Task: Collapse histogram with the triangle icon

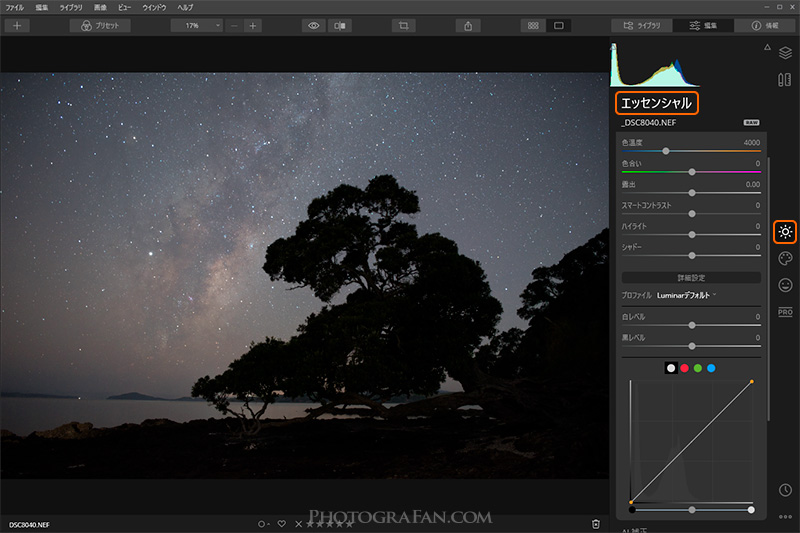Action: [767, 47]
